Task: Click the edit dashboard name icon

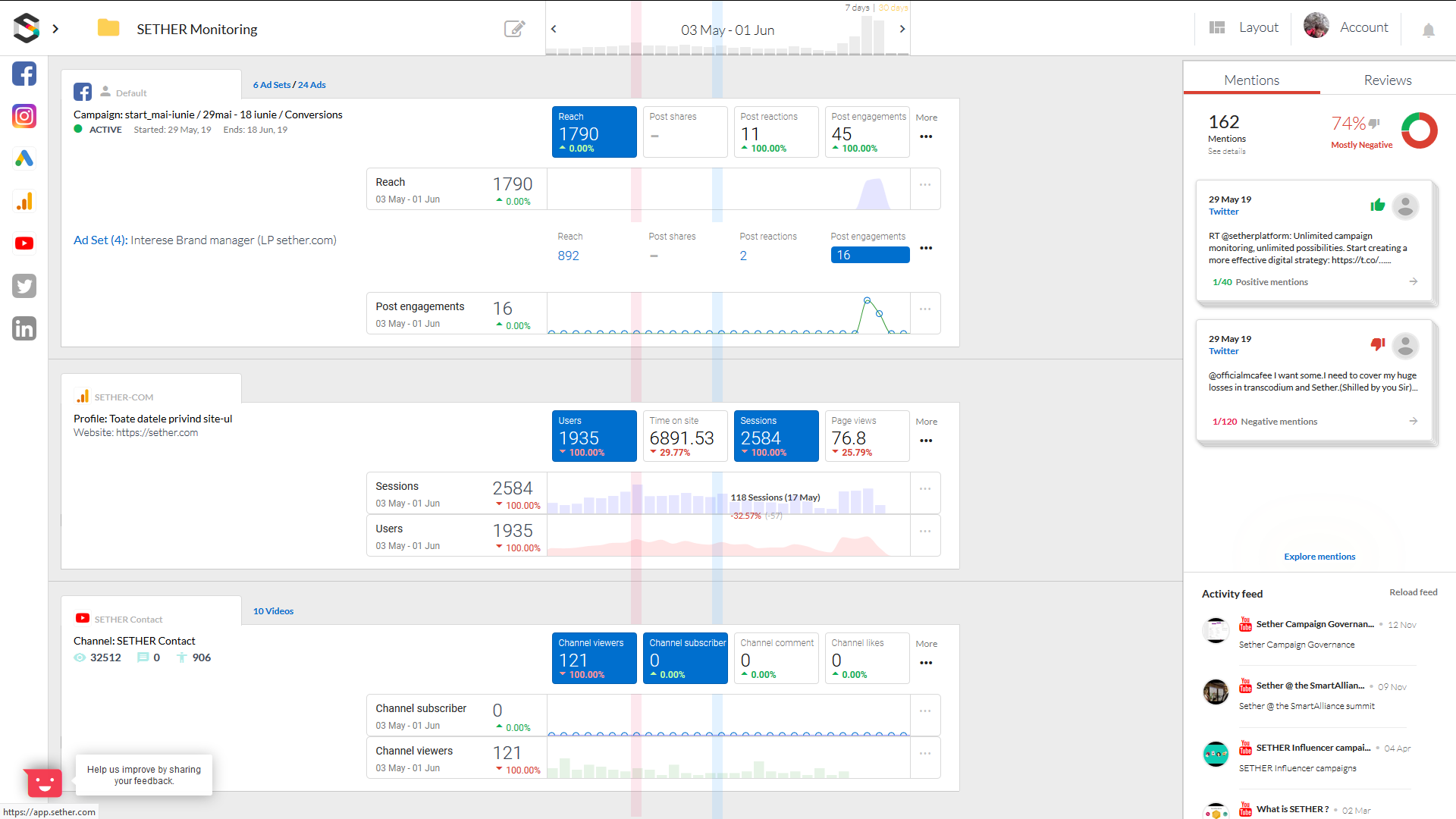Action: pos(514,29)
